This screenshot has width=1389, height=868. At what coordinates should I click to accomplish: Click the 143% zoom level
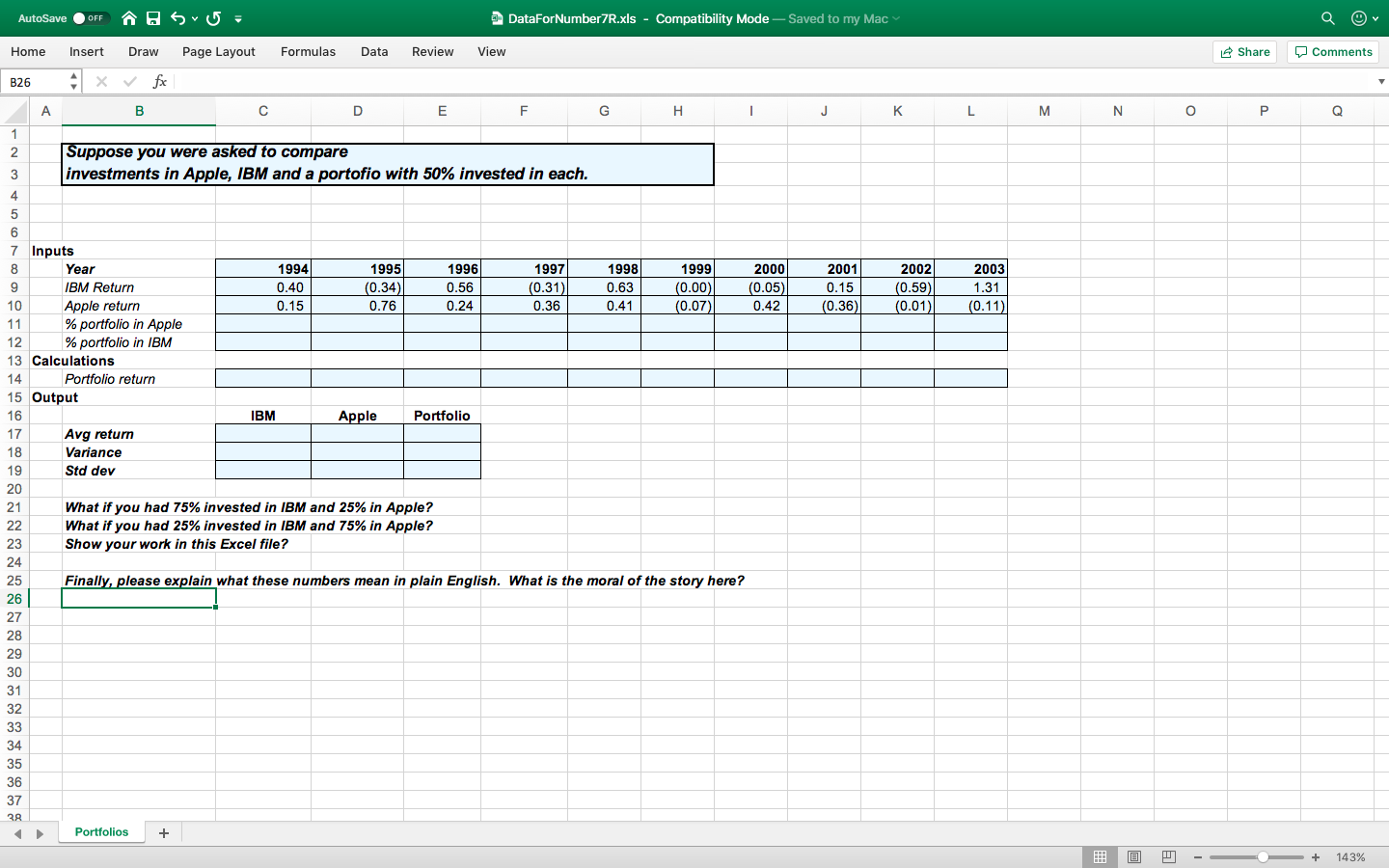[x=1350, y=857]
